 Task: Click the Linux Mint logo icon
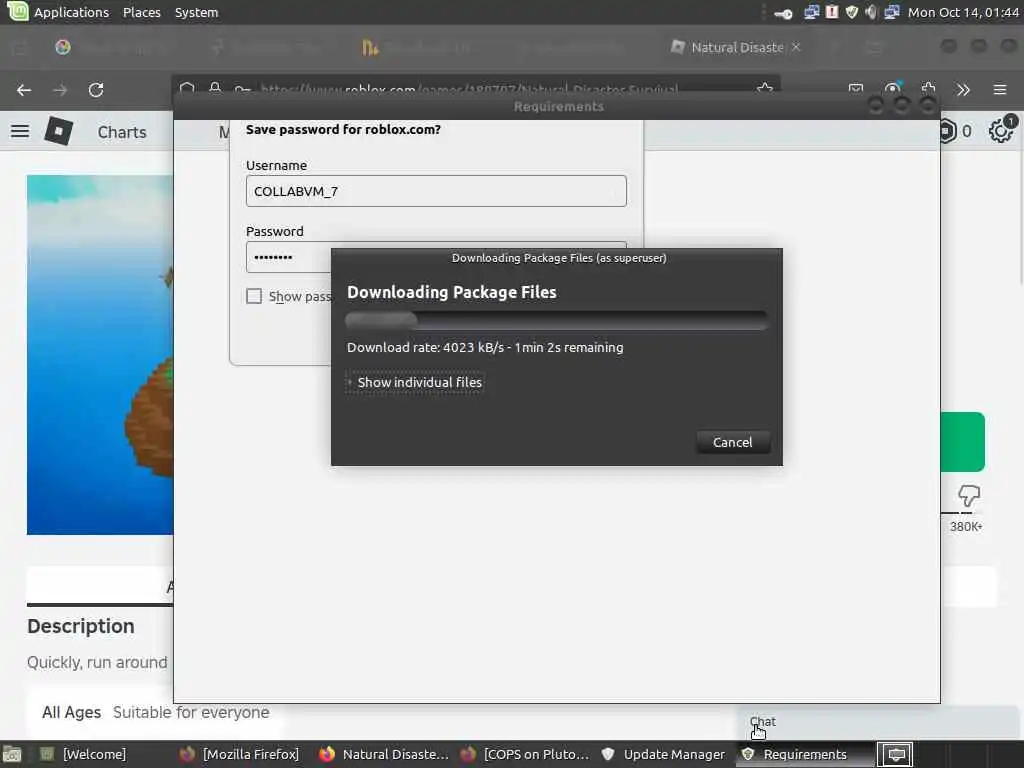[18, 11]
